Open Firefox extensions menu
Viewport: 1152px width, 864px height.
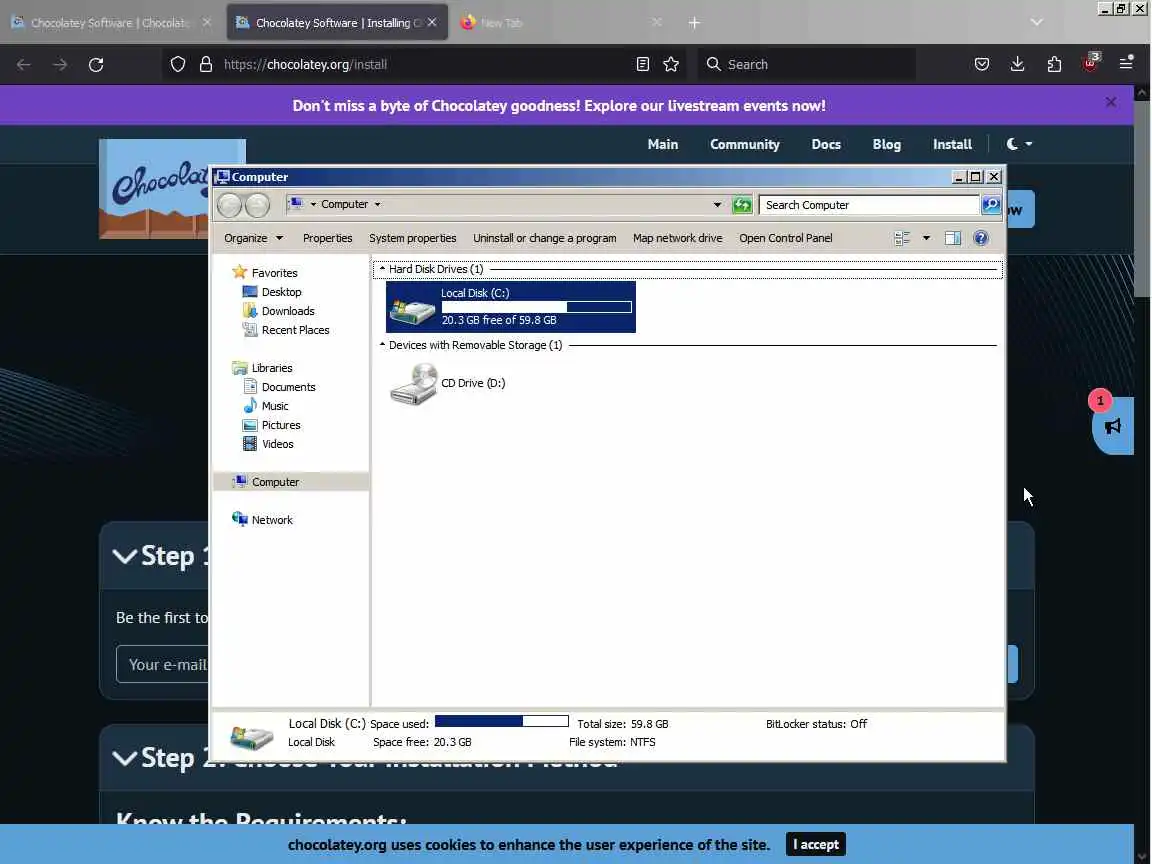(x=1054, y=65)
